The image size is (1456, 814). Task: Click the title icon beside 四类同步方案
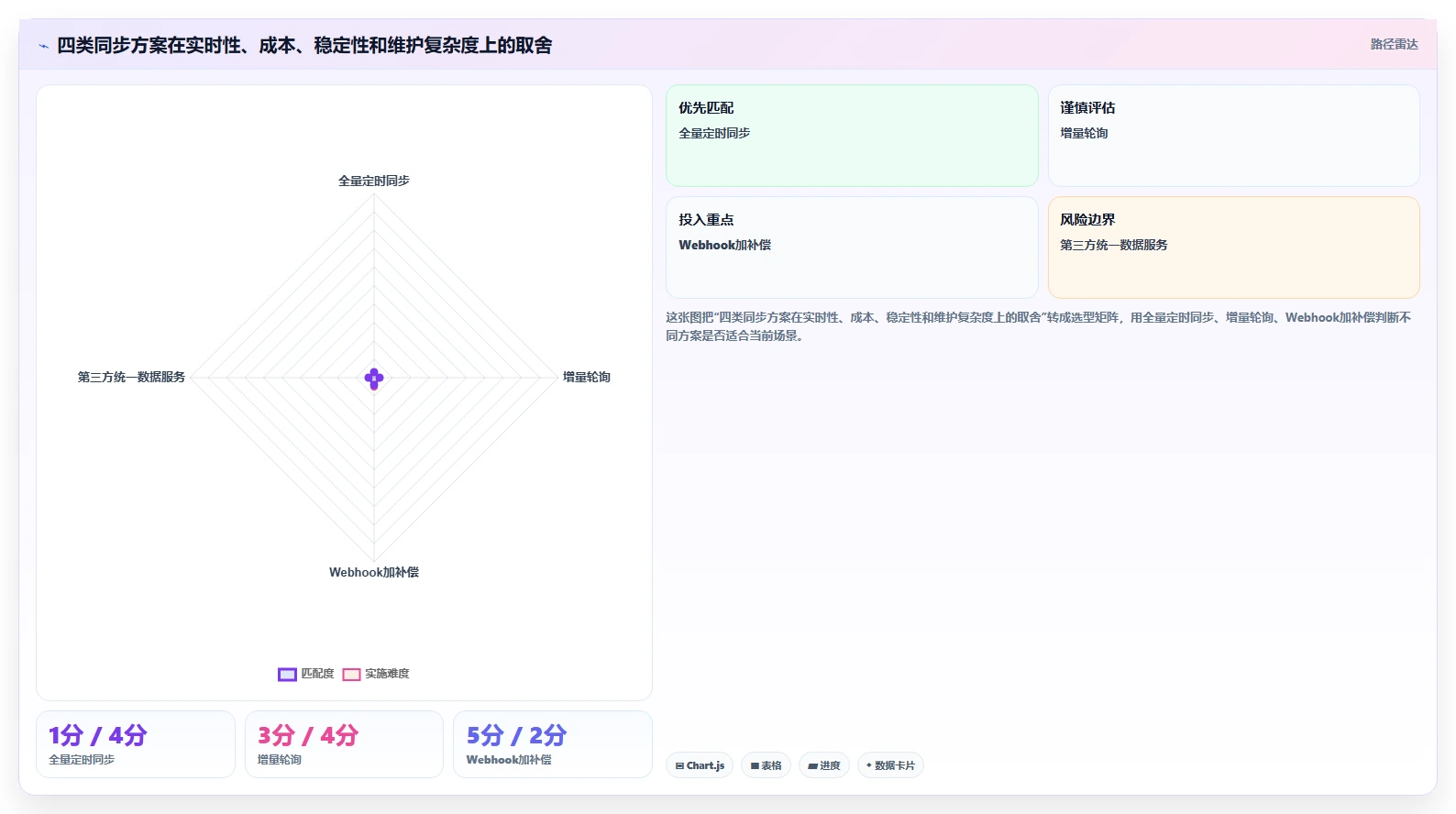pos(43,46)
